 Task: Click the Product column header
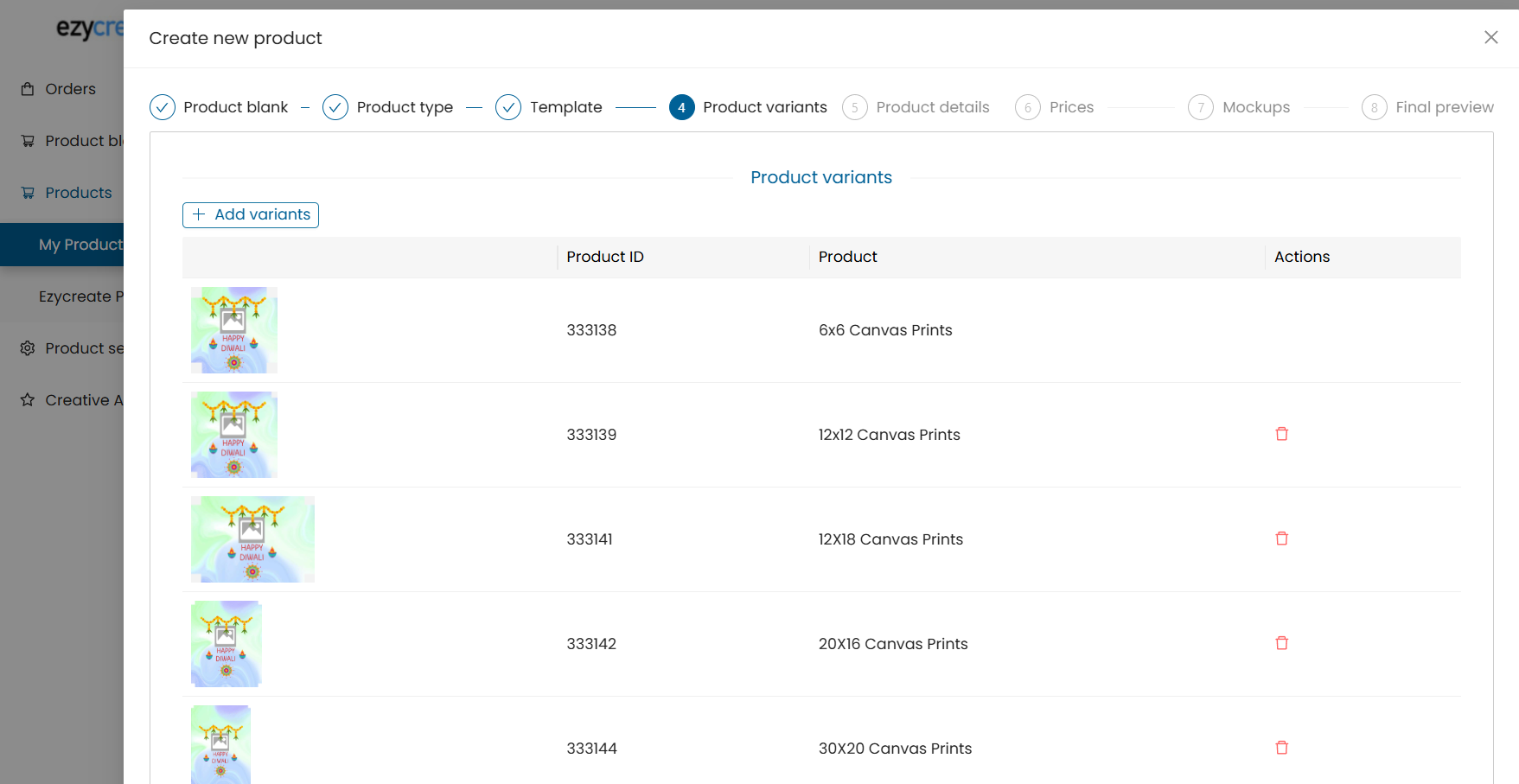click(x=848, y=257)
